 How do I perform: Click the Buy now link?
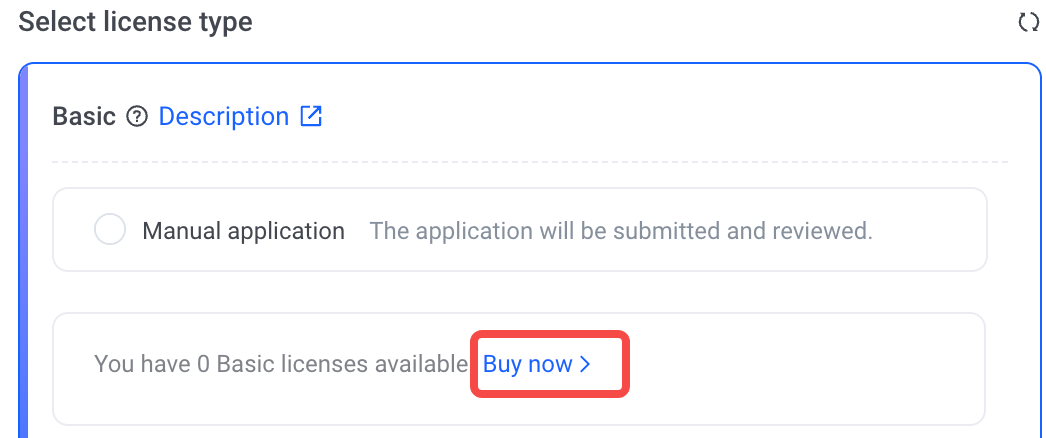[527, 364]
